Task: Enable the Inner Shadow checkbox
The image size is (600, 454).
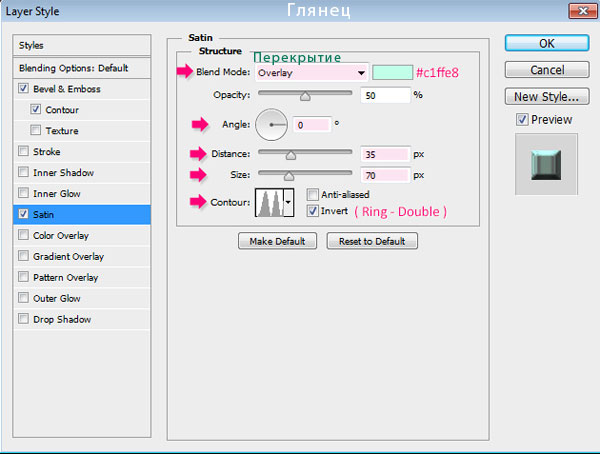Action: click(23, 172)
